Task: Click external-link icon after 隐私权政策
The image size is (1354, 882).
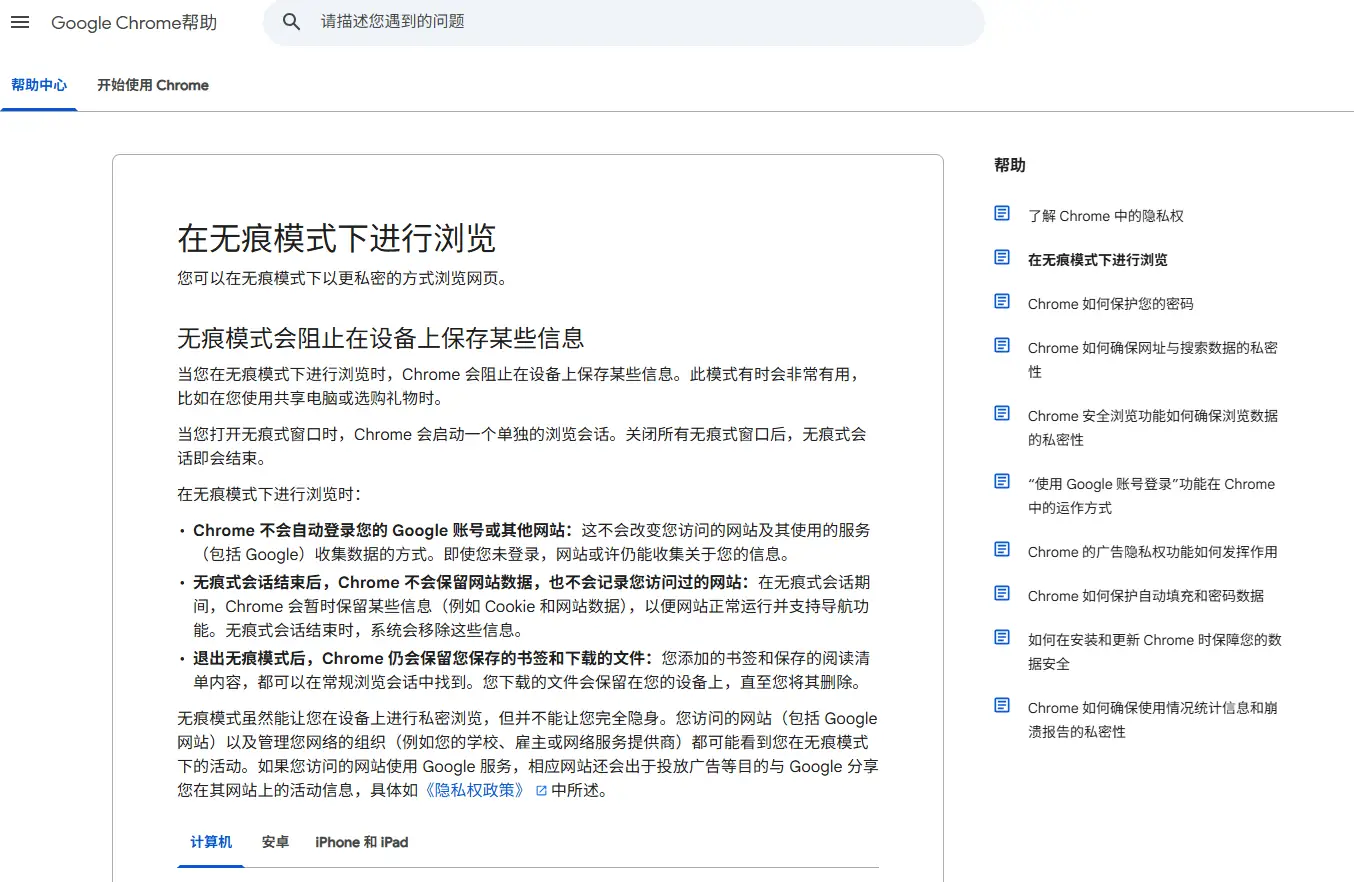Action: tap(541, 790)
